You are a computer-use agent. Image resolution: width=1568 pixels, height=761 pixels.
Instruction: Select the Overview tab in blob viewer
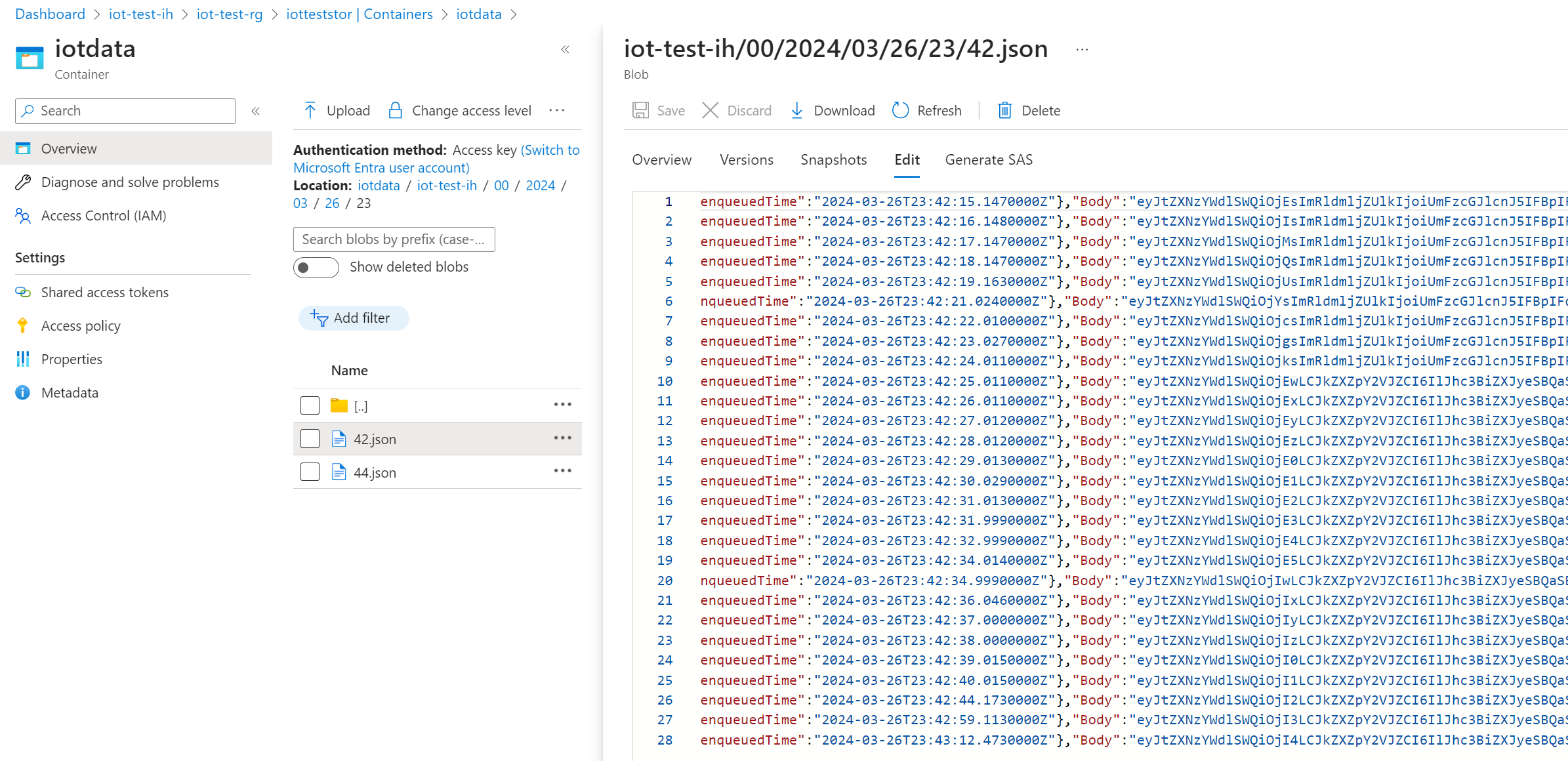pyautogui.click(x=660, y=159)
